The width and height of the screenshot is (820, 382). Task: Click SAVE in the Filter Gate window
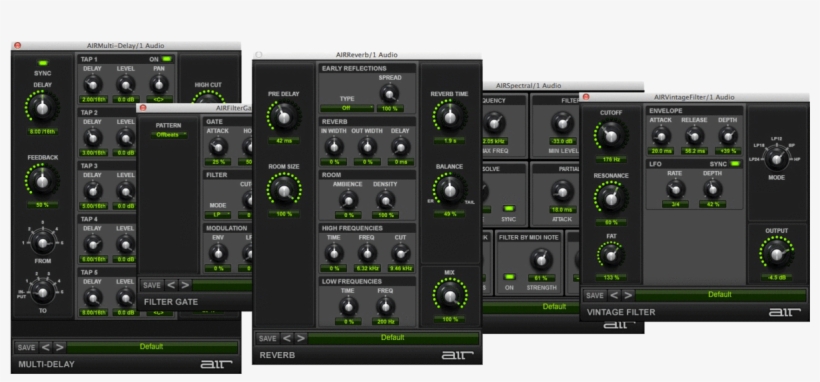click(x=152, y=285)
